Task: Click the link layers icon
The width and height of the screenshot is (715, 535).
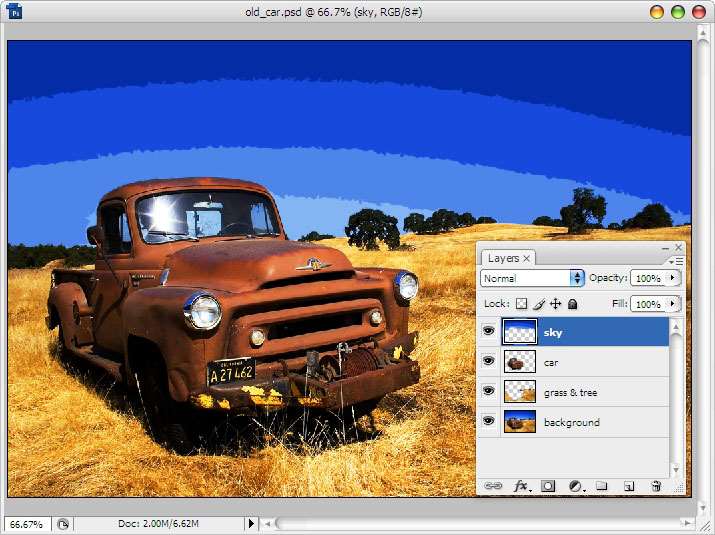Action: click(493, 486)
